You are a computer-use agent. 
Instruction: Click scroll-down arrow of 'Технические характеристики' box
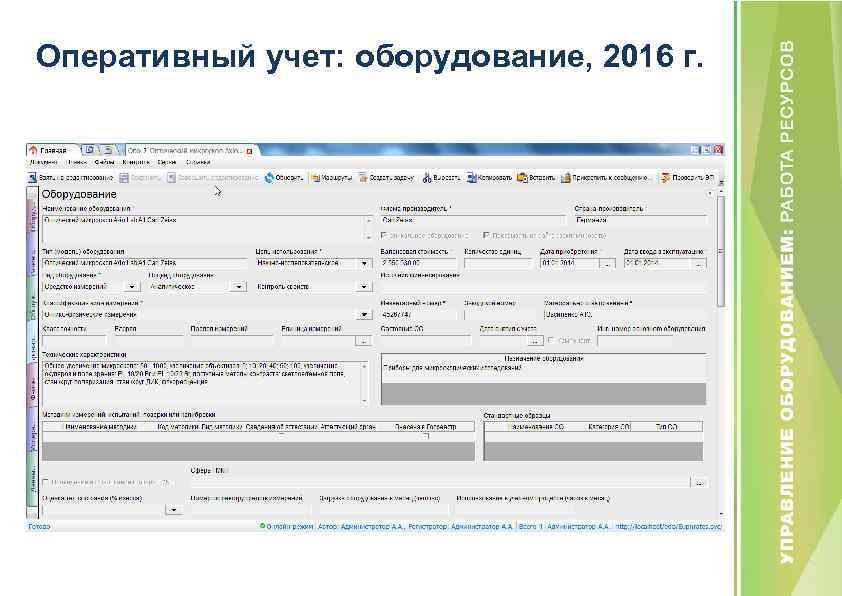(x=365, y=401)
